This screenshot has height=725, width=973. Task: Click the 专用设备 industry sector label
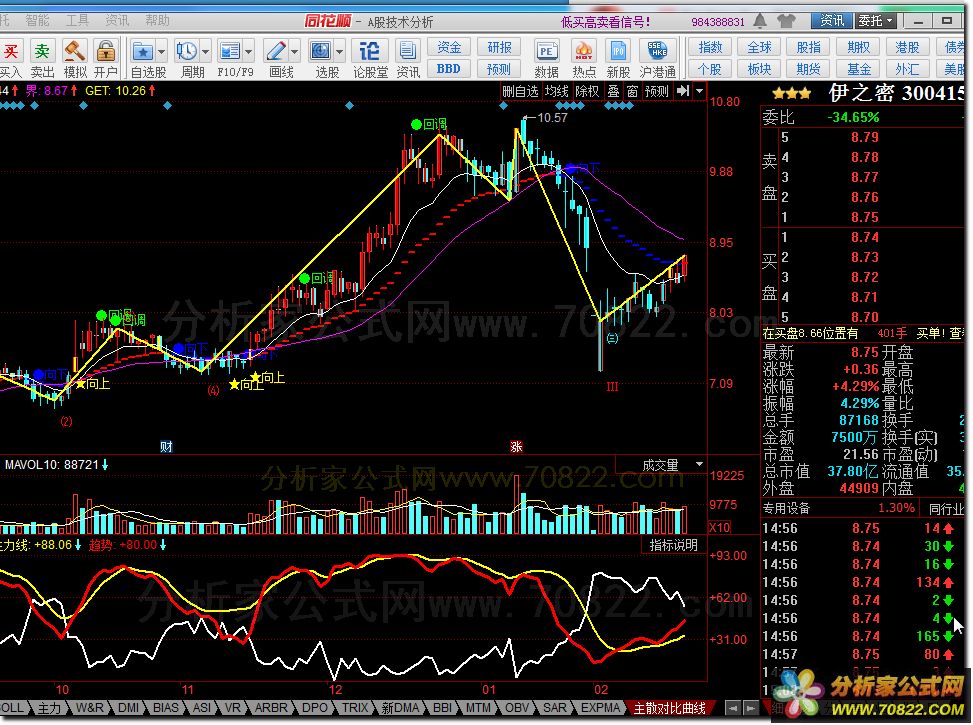point(786,508)
